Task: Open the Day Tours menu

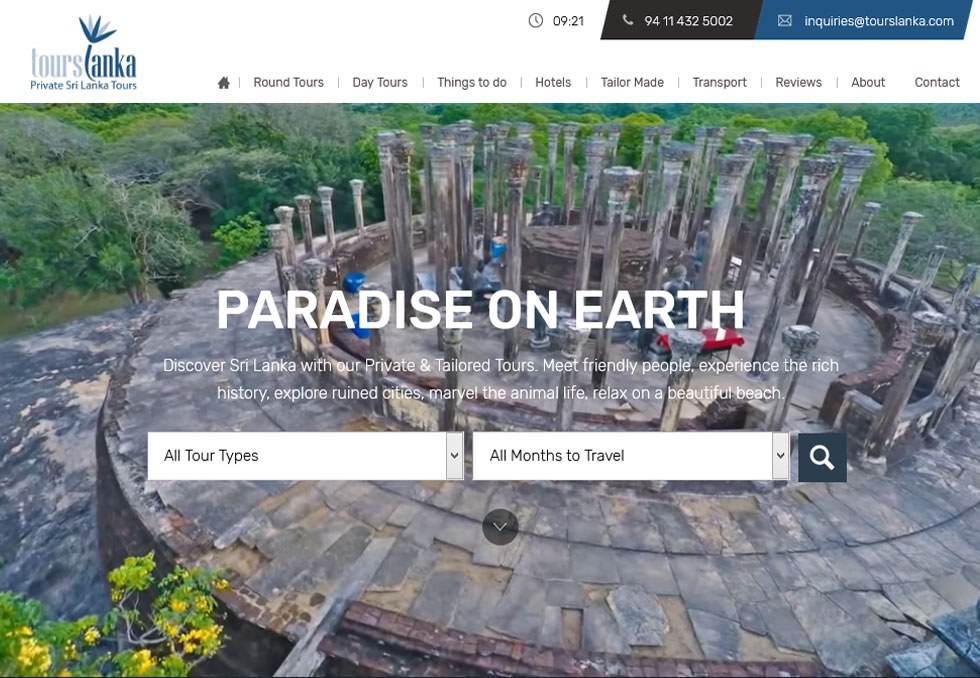Action: [380, 82]
